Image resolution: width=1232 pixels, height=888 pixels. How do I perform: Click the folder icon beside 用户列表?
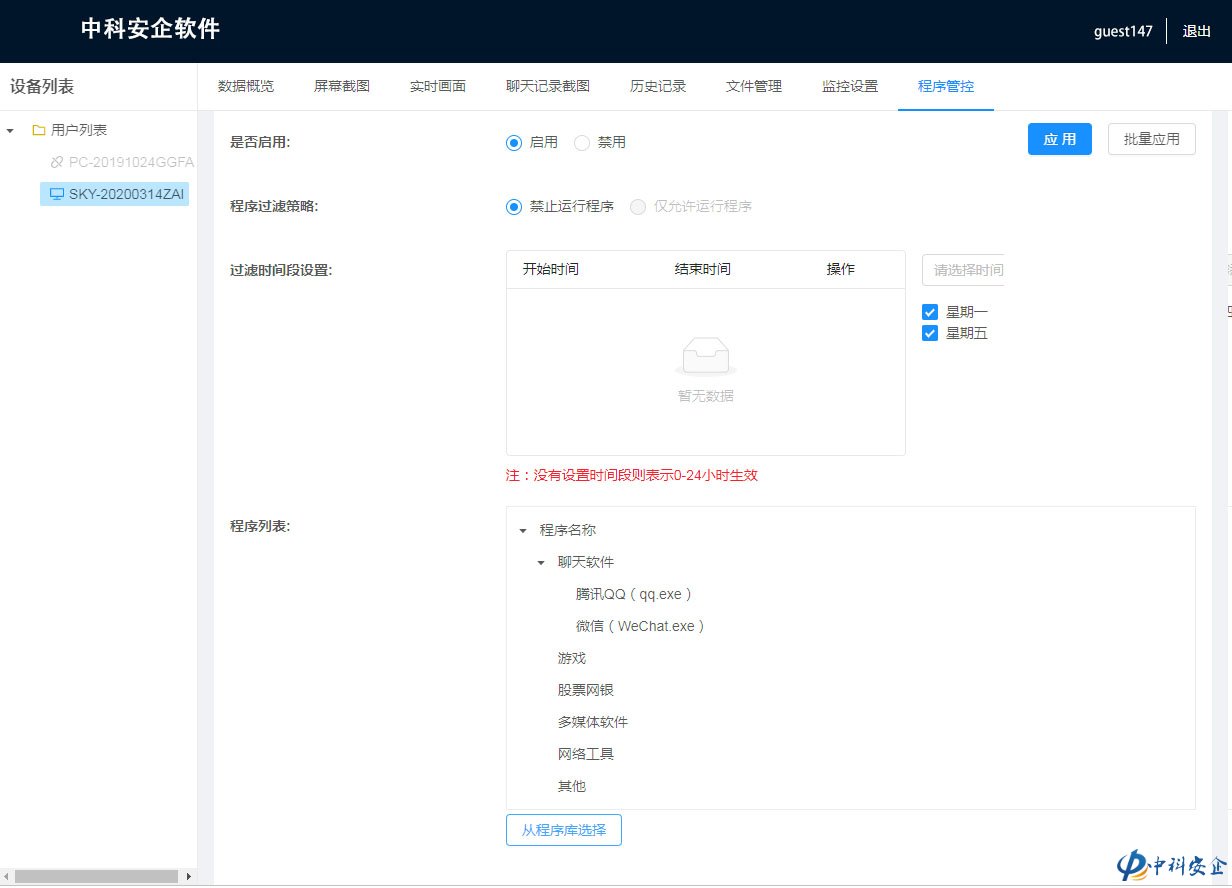point(39,130)
